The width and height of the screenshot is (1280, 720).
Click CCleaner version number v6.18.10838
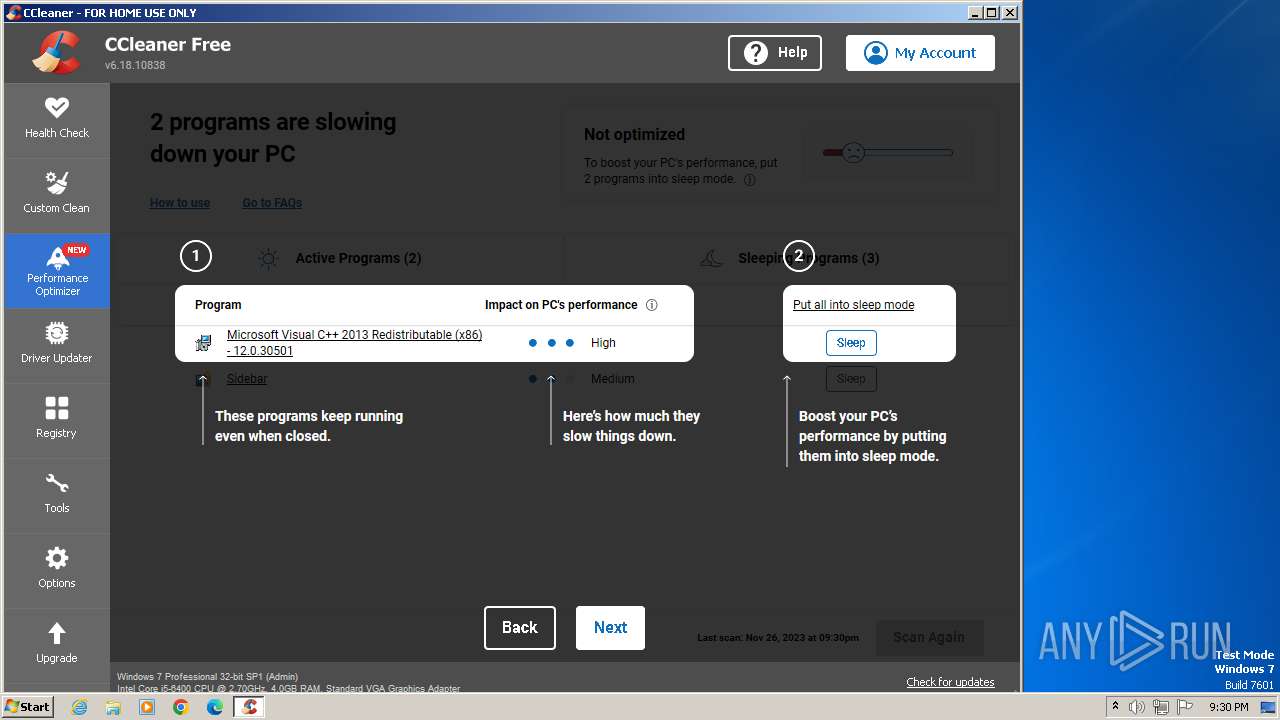click(x=135, y=65)
